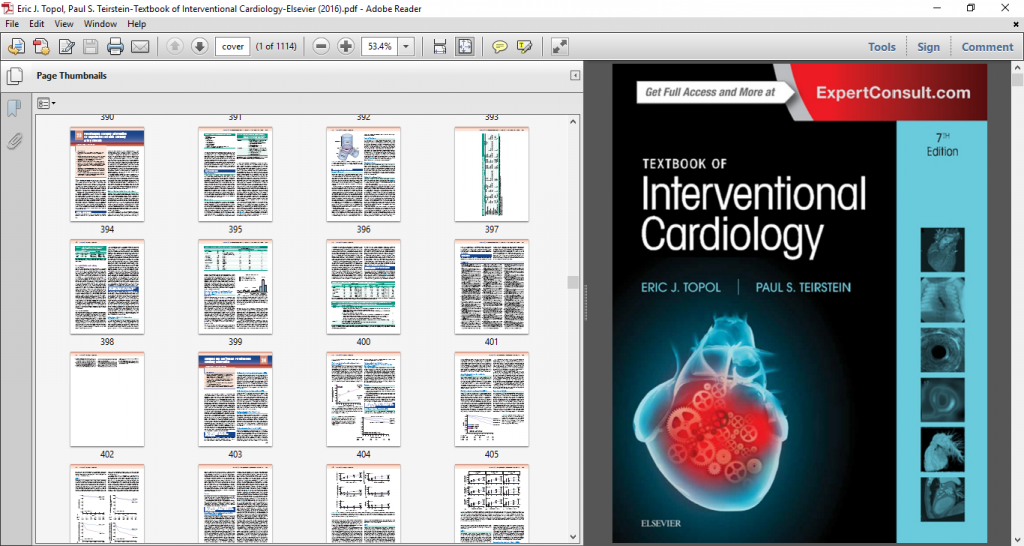Toggle the Bookmarks panel in sidebar
This screenshot has height=546, width=1024.
pos(15,108)
